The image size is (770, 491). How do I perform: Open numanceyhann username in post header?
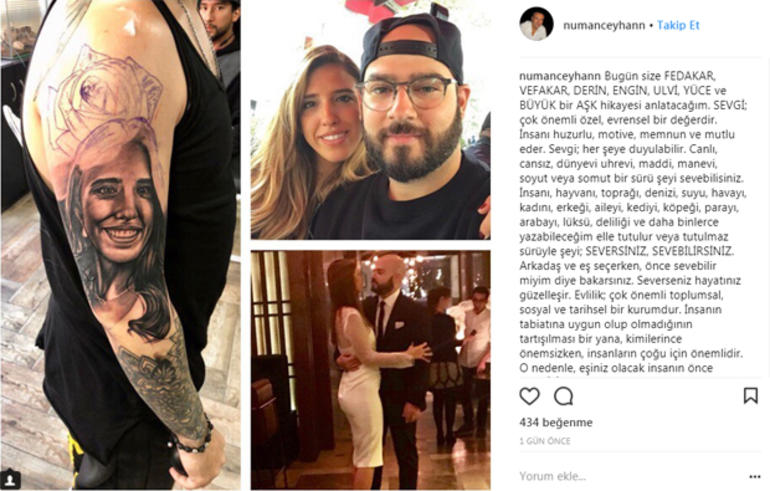tap(604, 26)
